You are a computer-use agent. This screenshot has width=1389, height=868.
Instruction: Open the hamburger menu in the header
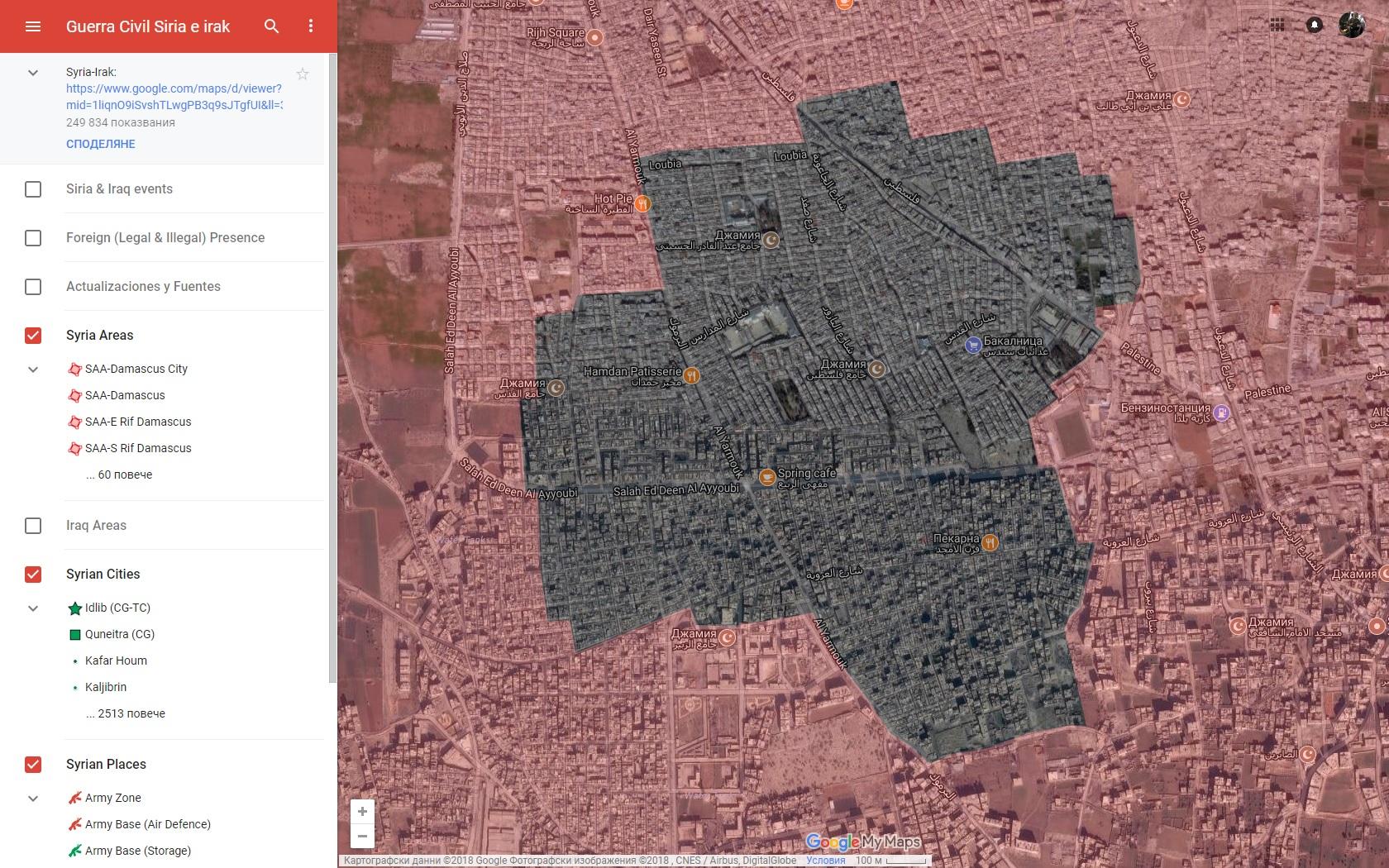point(33,26)
